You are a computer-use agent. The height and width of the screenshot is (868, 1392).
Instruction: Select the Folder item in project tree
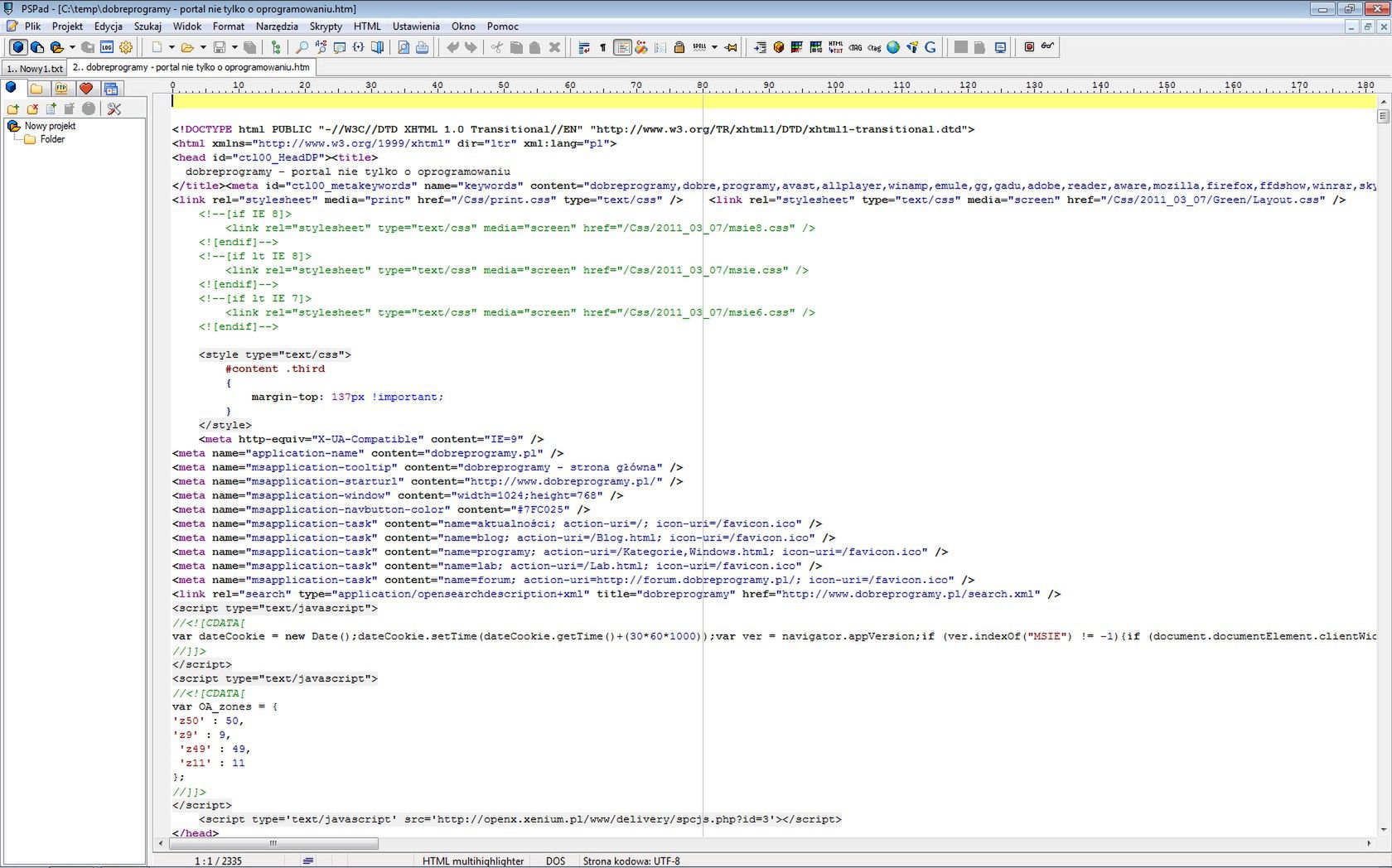click(52, 139)
